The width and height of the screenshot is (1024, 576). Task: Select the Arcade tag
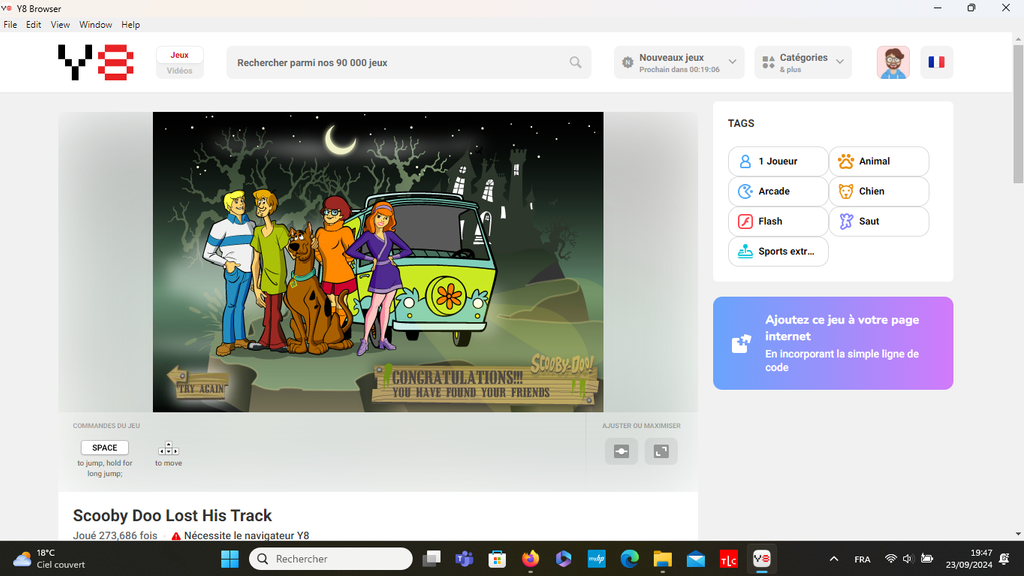(x=778, y=191)
